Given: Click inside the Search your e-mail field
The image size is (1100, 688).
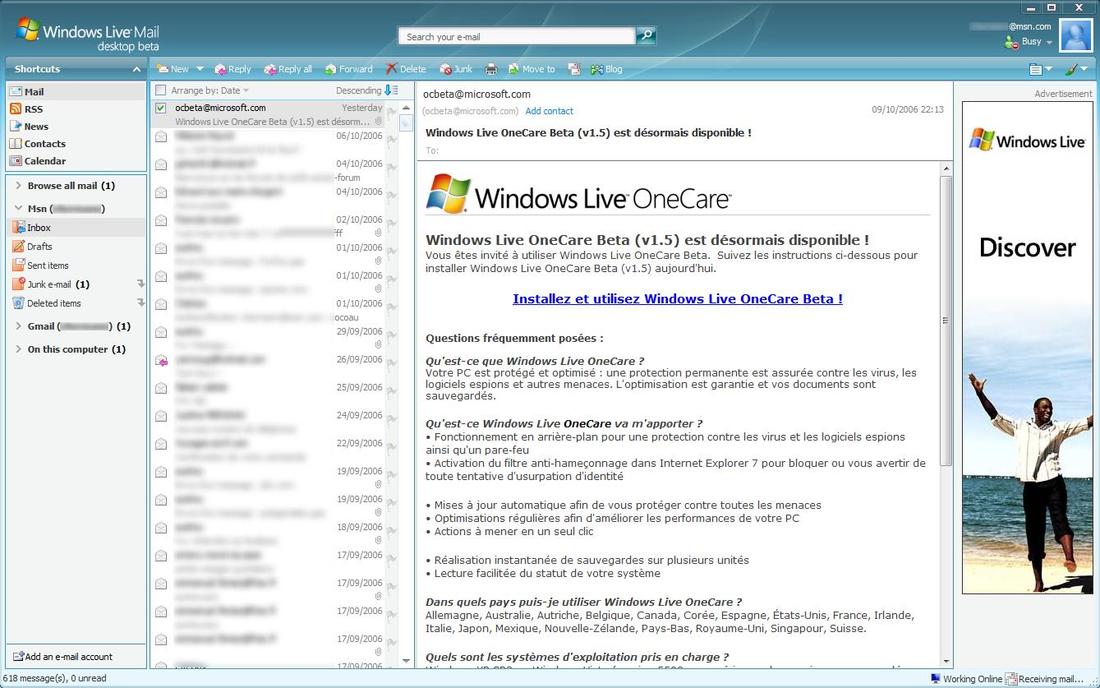Looking at the screenshot, I should coord(516,36).
